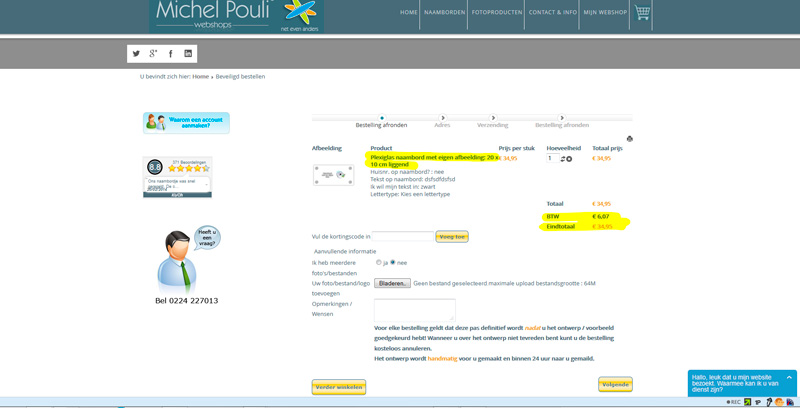The image size is (800, 408).
Task: Click the 'Waarom een account aanmaken?' banner
Action: (x=186, y=123)
